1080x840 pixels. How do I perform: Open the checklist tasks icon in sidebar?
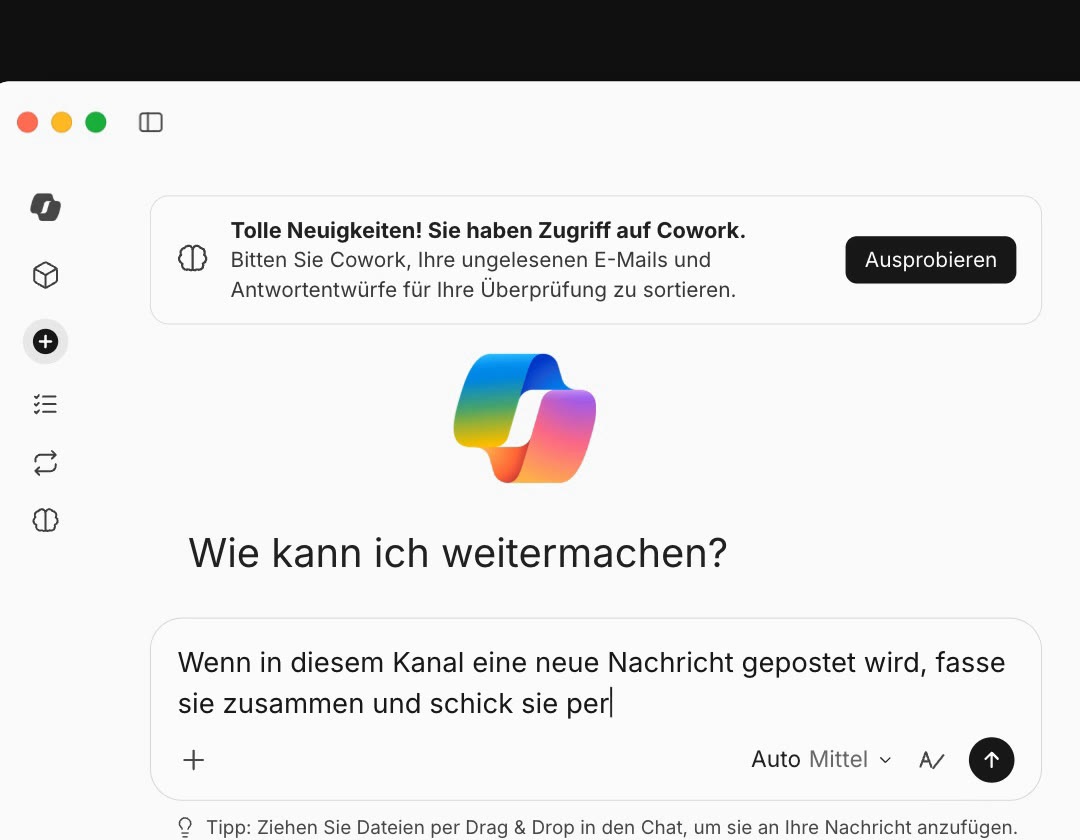coord(45,404)
